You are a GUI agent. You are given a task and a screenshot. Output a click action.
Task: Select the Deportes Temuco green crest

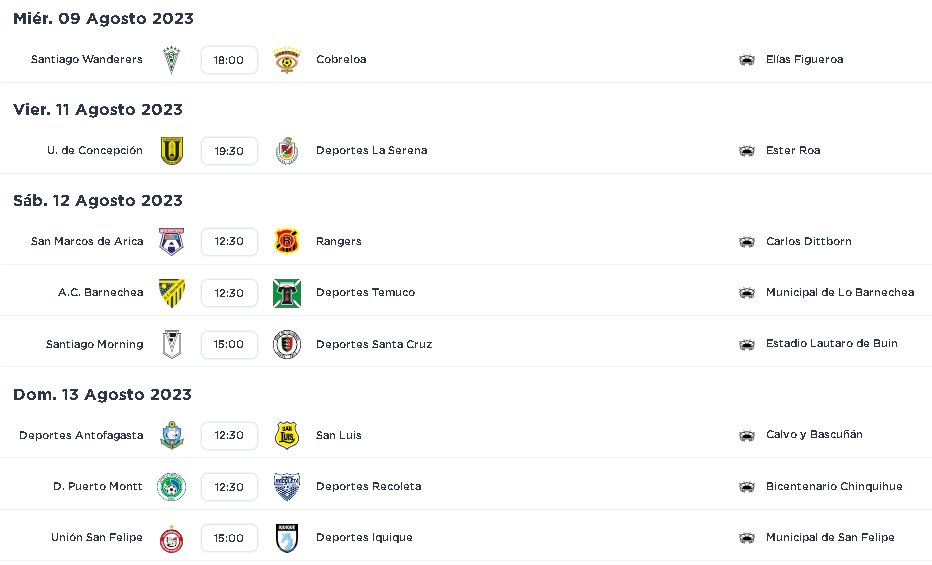[286, 293]
